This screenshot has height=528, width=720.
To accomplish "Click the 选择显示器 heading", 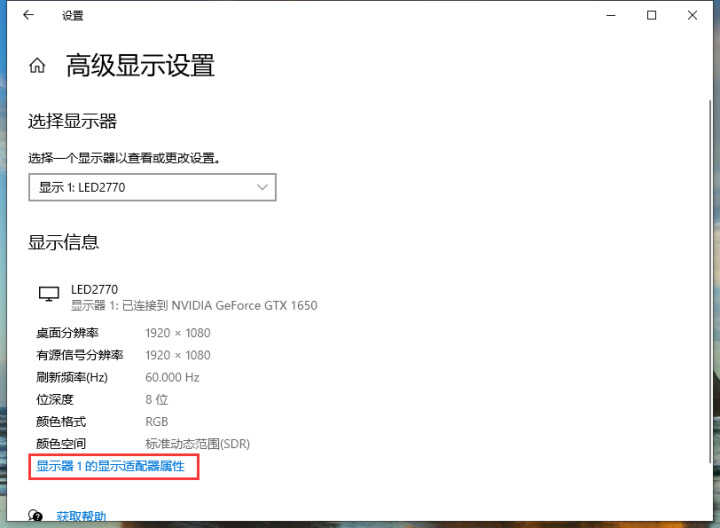I will [x=73, y=121].
